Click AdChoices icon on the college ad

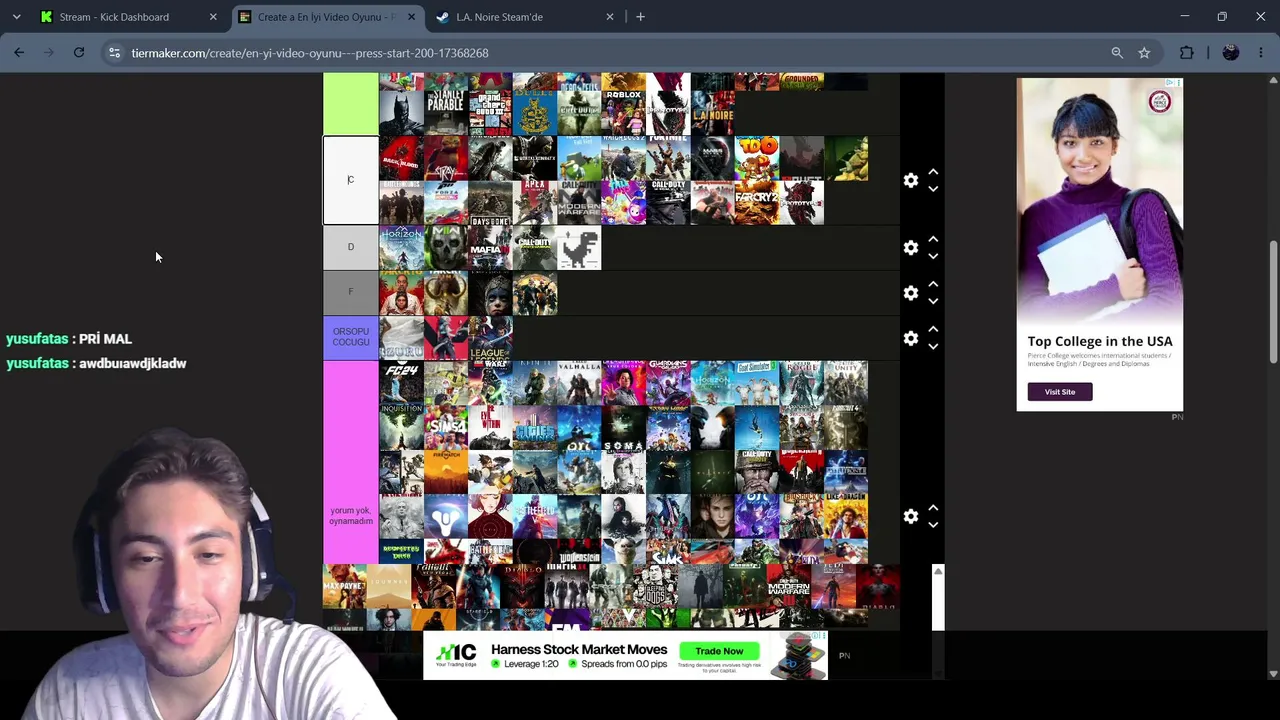[x=1177, y=83]
